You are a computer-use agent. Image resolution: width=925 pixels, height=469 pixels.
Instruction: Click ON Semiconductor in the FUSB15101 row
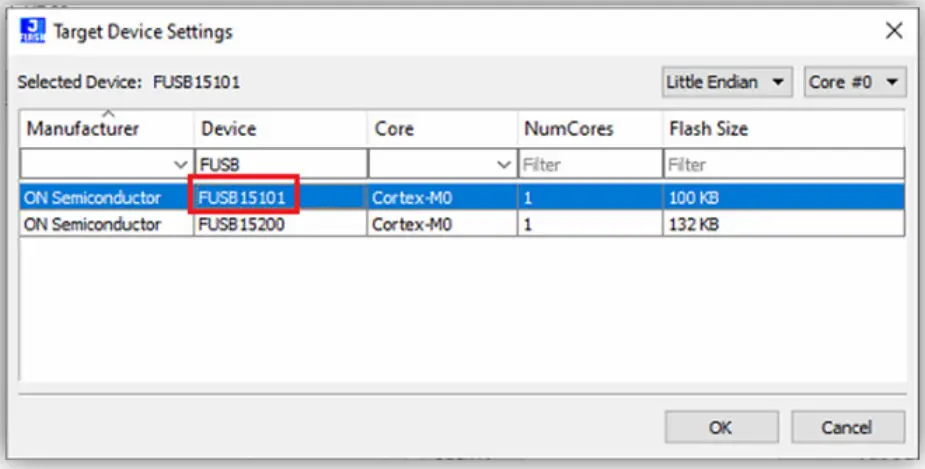106,198
